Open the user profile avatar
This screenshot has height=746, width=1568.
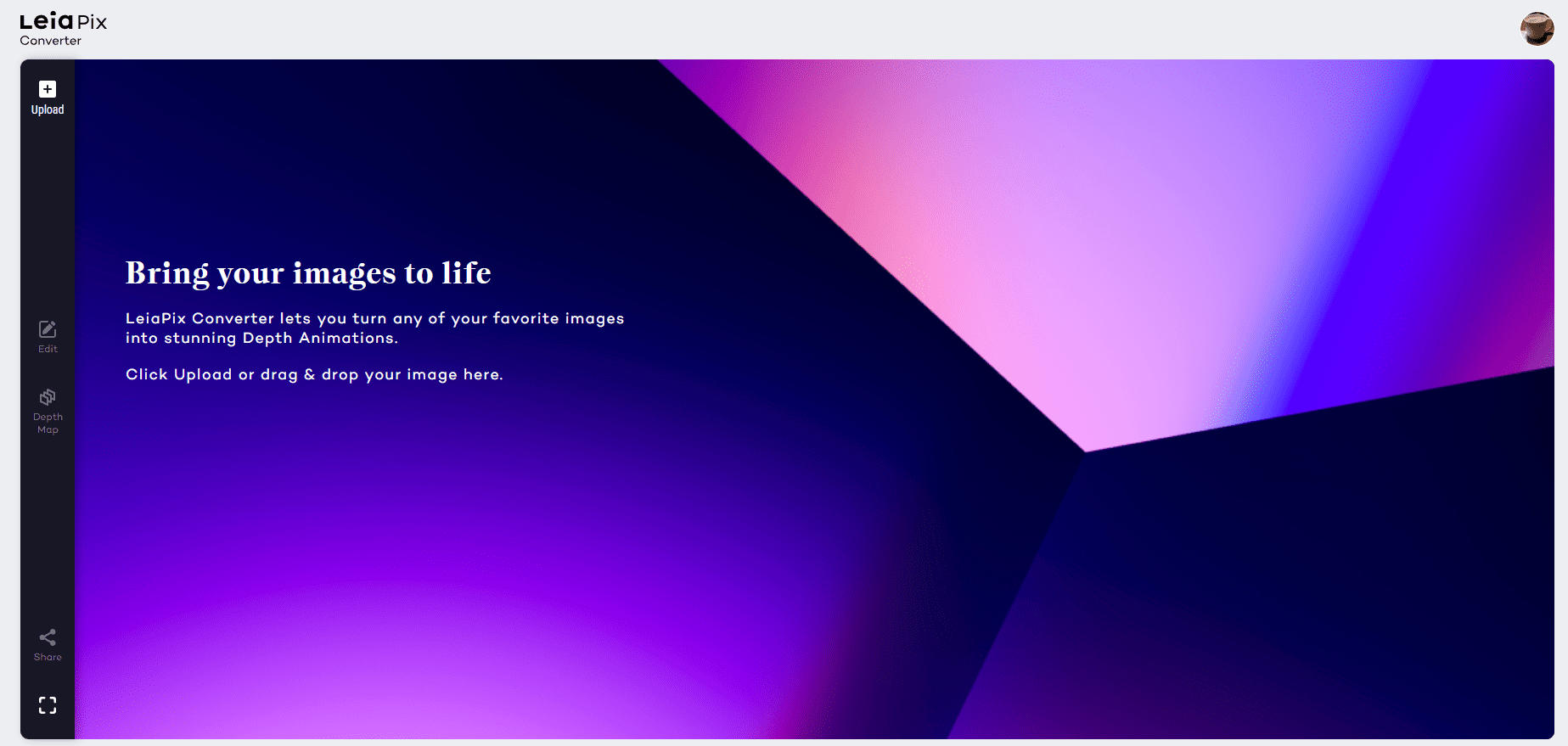click(1537, 29)
